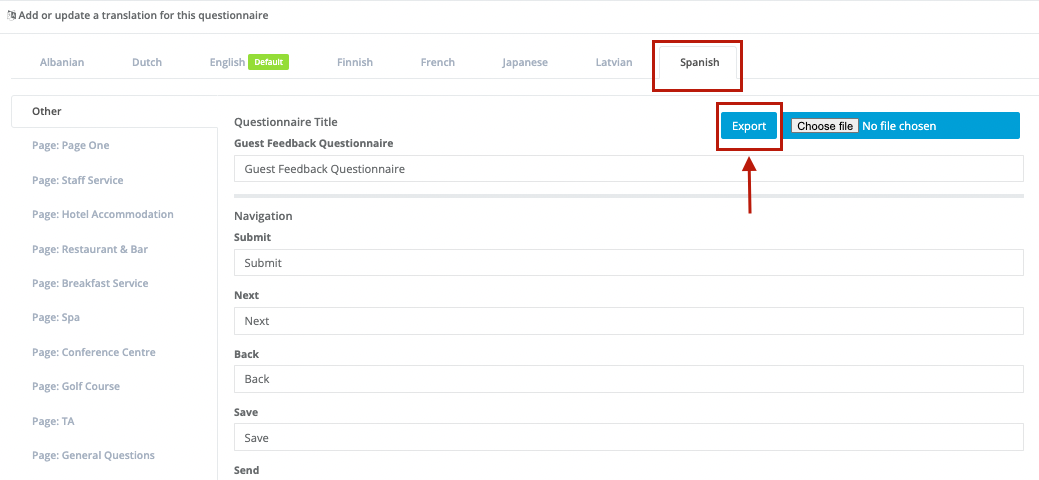This screenshot has height=480, width=1039.
Task: Select the English default tab
Action: tap(249, 62)
